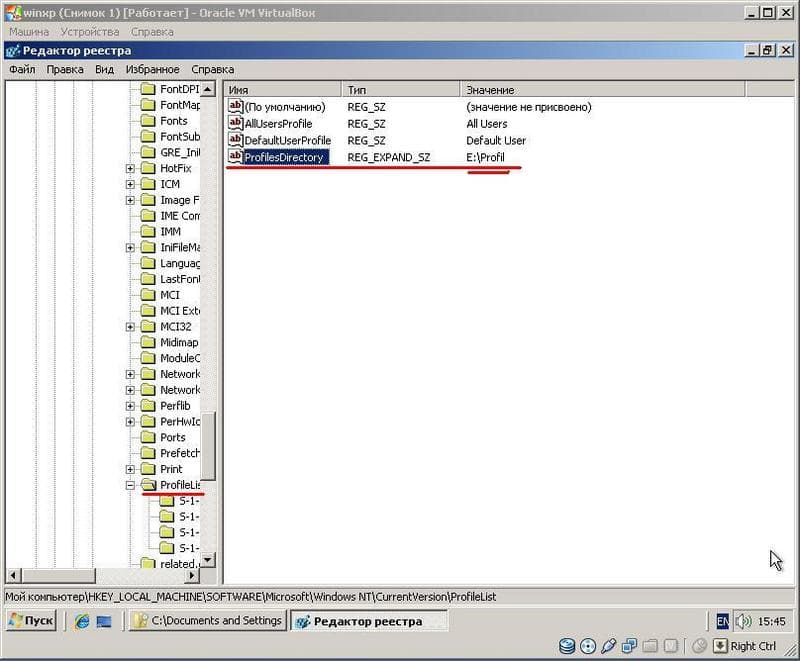Click the VirtualBox optical disk status icon
The image size is (800, 661).
pyautogui.click(x=588, y=646)
